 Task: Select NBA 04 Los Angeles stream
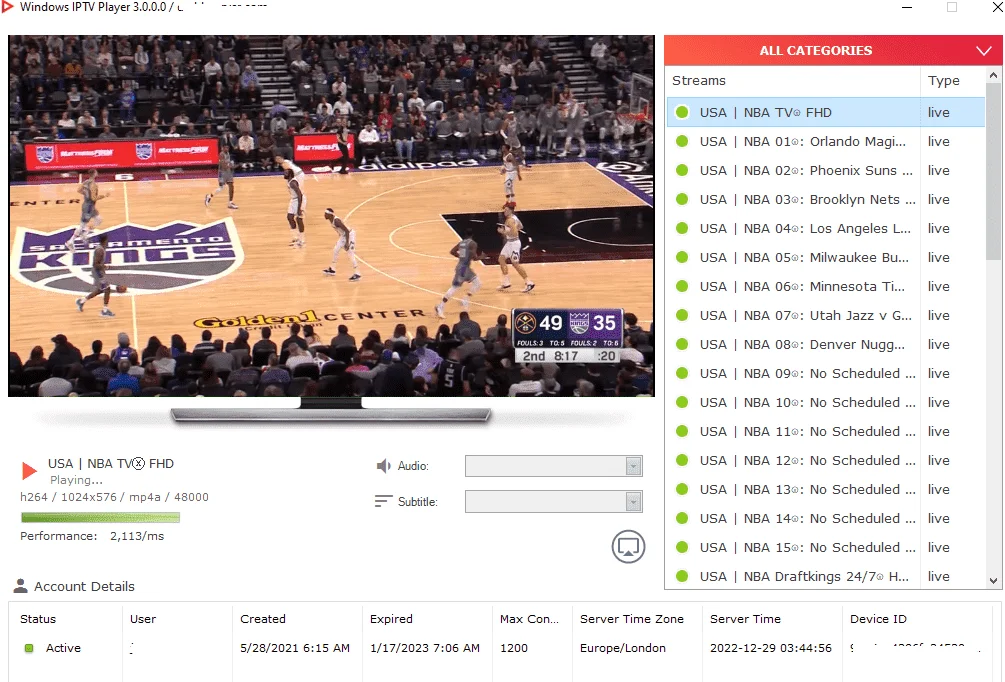pyautogui.click(x=826, y=228)
